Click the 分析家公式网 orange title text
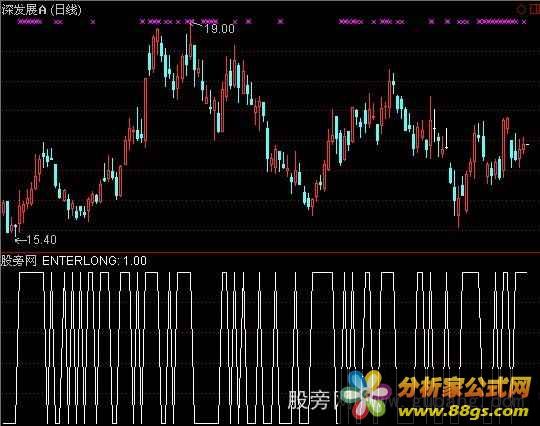Screen dimensions: 540x426 pos(465,387)
